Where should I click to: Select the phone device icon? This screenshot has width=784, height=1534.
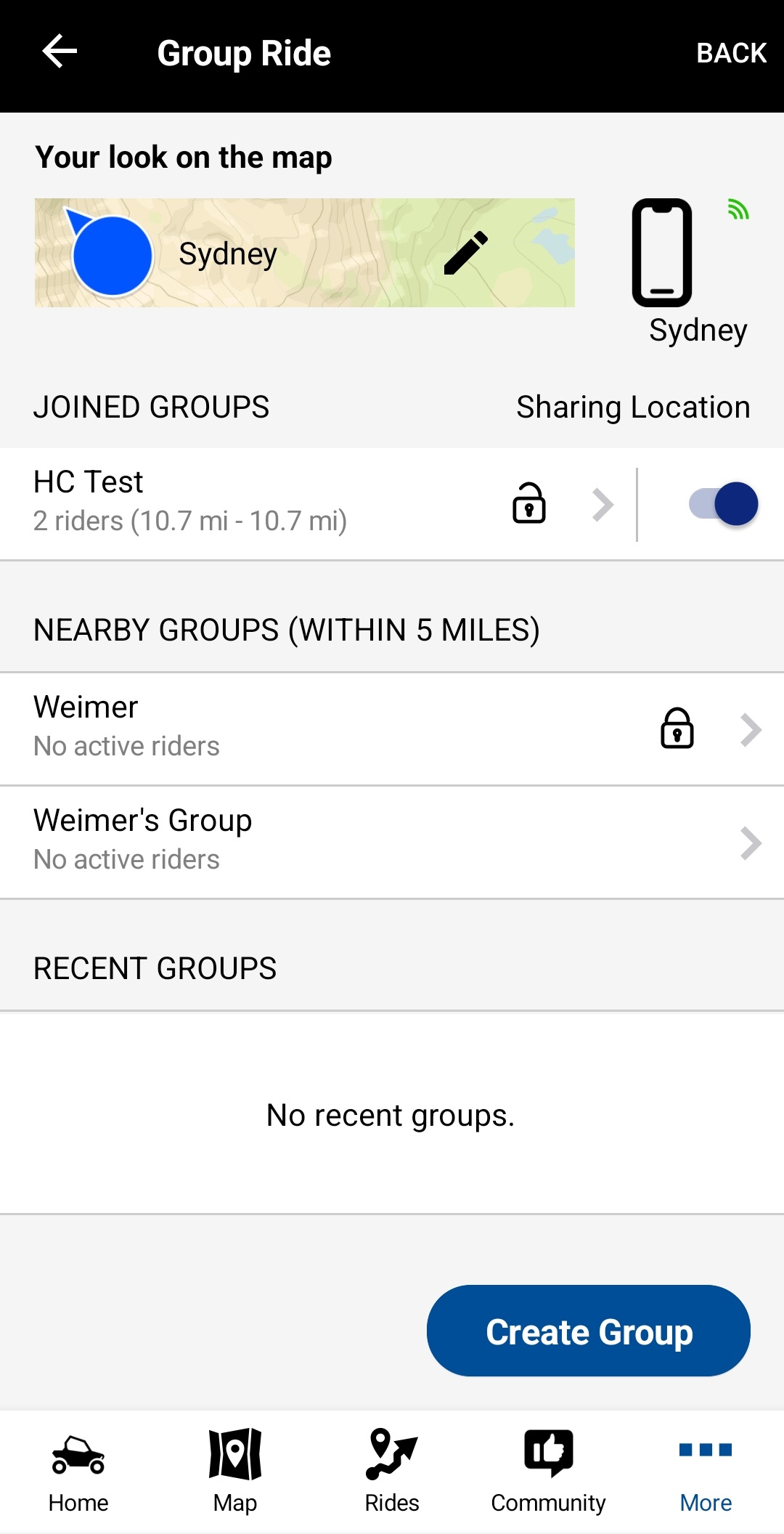click(x=661, y=253)
